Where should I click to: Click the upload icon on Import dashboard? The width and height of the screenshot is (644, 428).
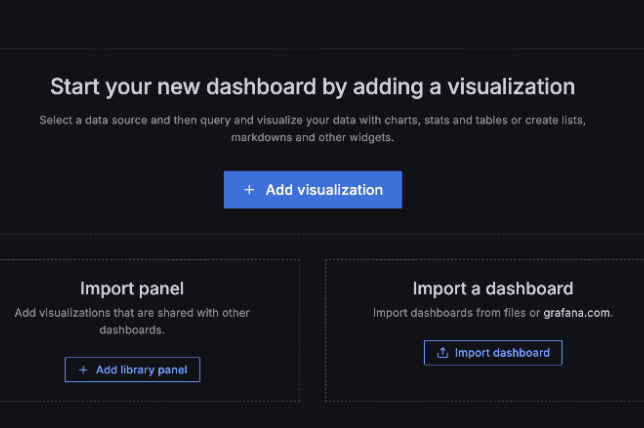click(442, 353)
